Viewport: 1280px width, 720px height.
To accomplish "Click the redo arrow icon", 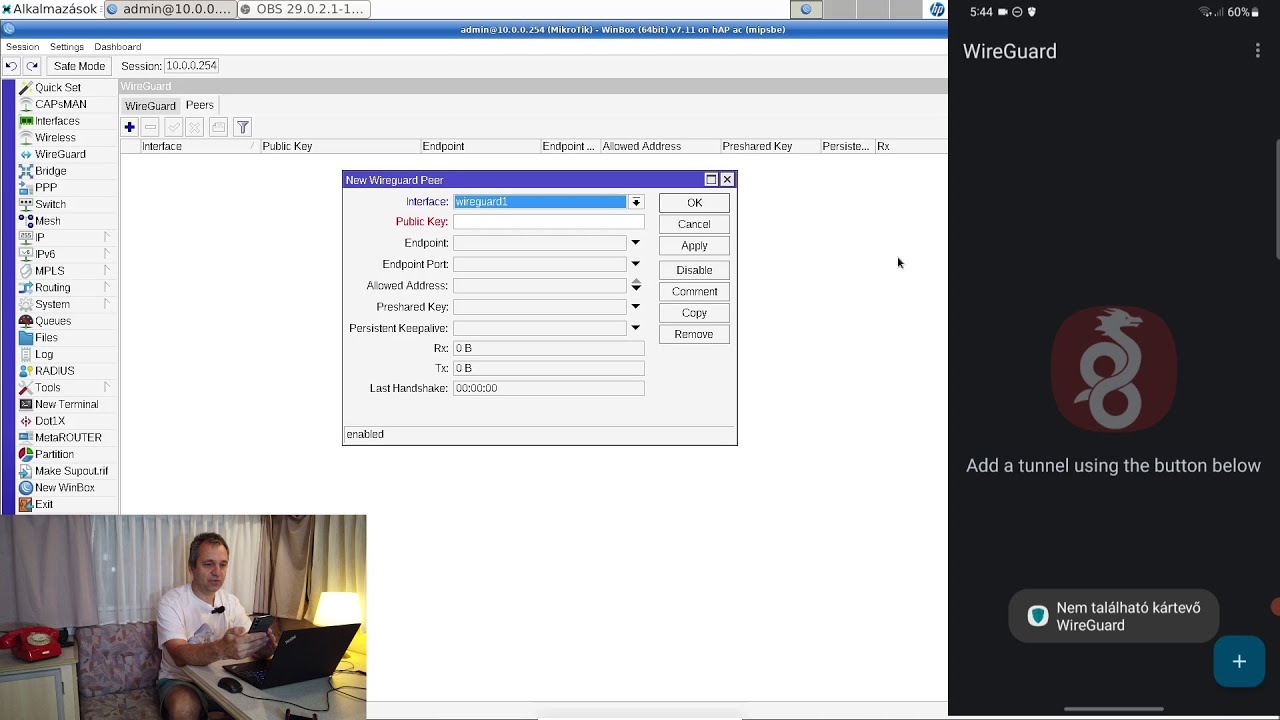I will (32, 66).
